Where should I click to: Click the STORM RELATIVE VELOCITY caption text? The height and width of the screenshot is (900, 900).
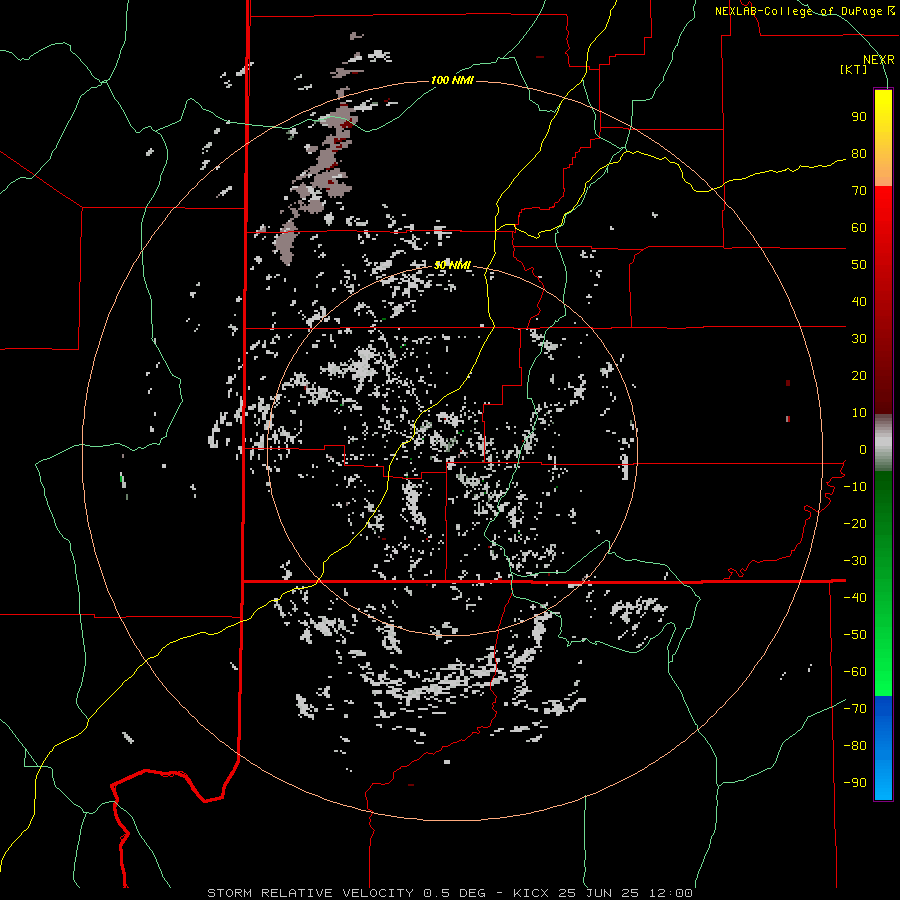point(310,893)
